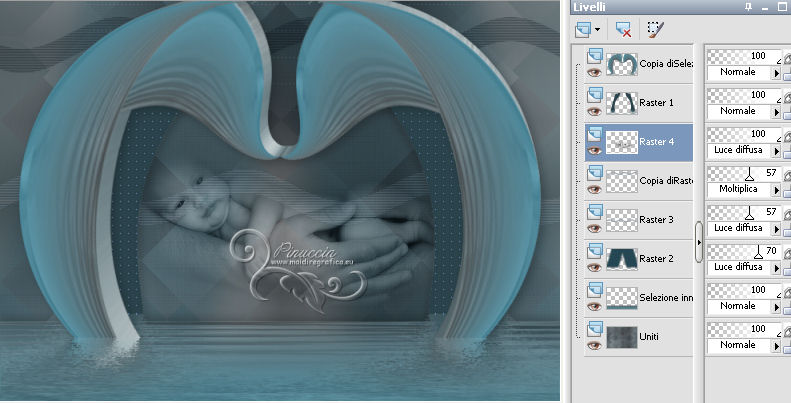This screenshot has height=403, width=791.
Task: Click the raster layer type icon of Selezione inn
Action: (x=595, y=289)
